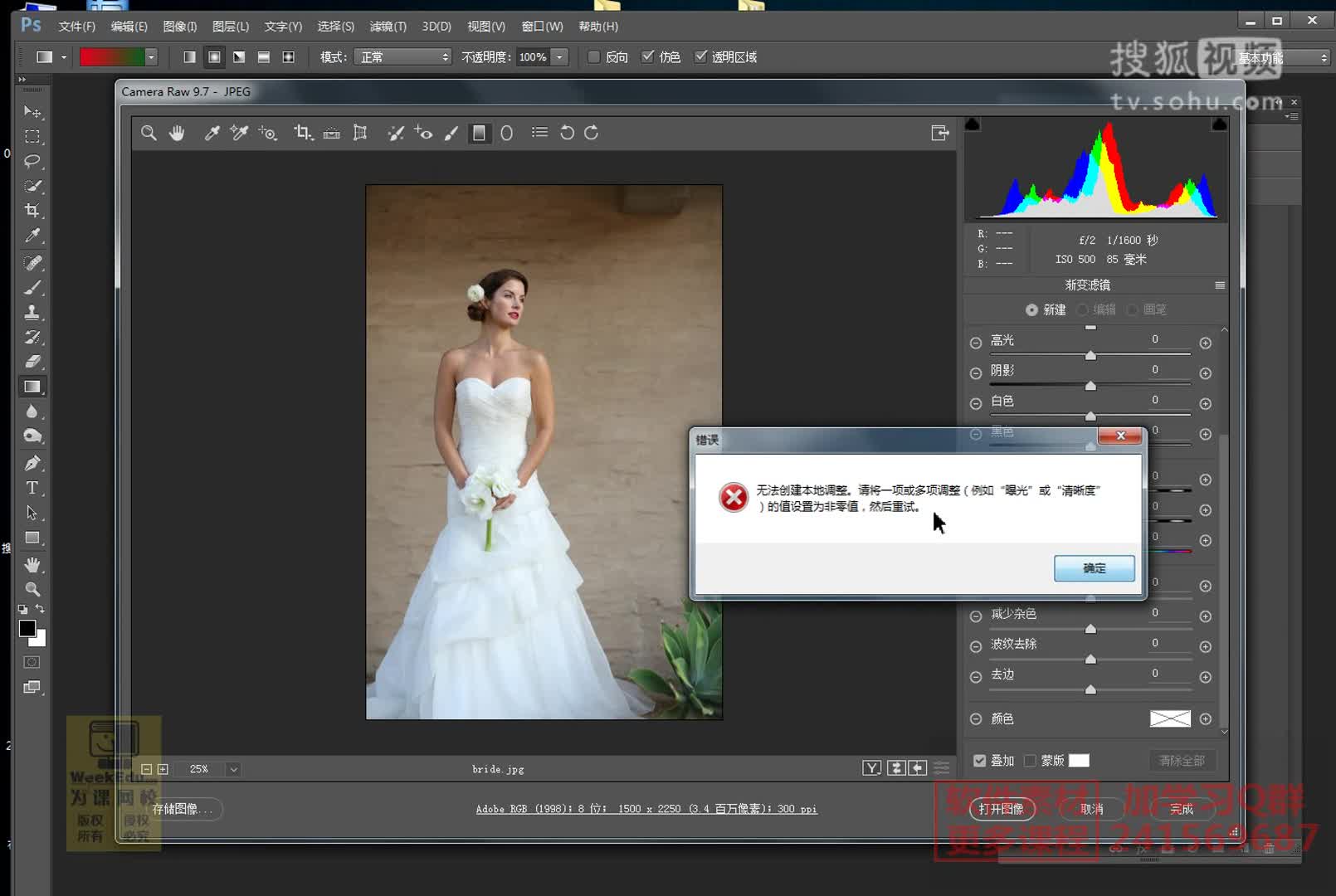Viewport: 1336px width, 896px height.
Task: Enable the 反向 checkbox in options bar
Action: (x=594, y=57)
